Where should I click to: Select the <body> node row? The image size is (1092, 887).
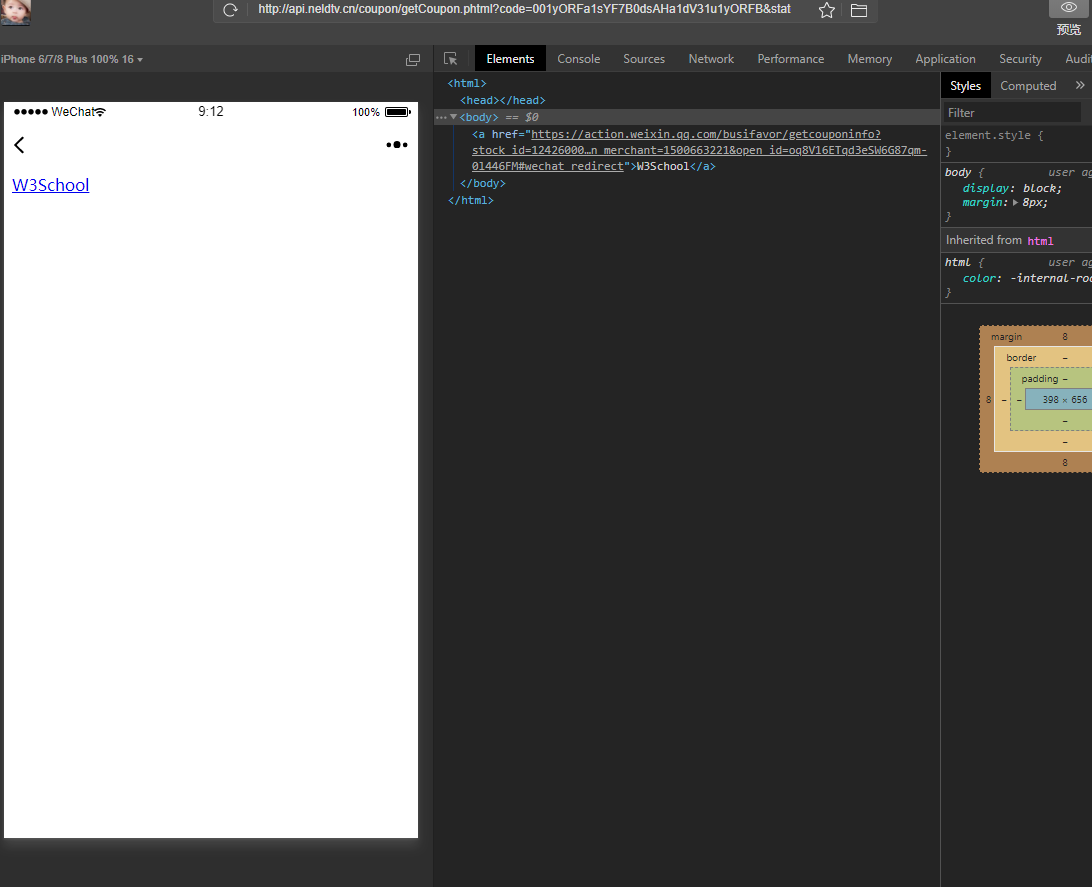(687, 117)
